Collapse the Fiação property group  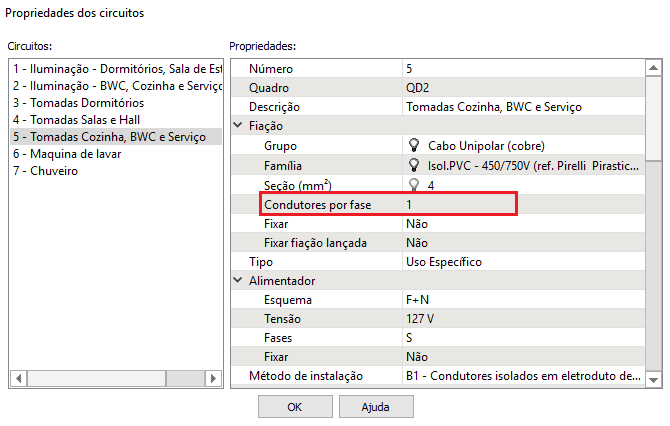coord(237,126)
